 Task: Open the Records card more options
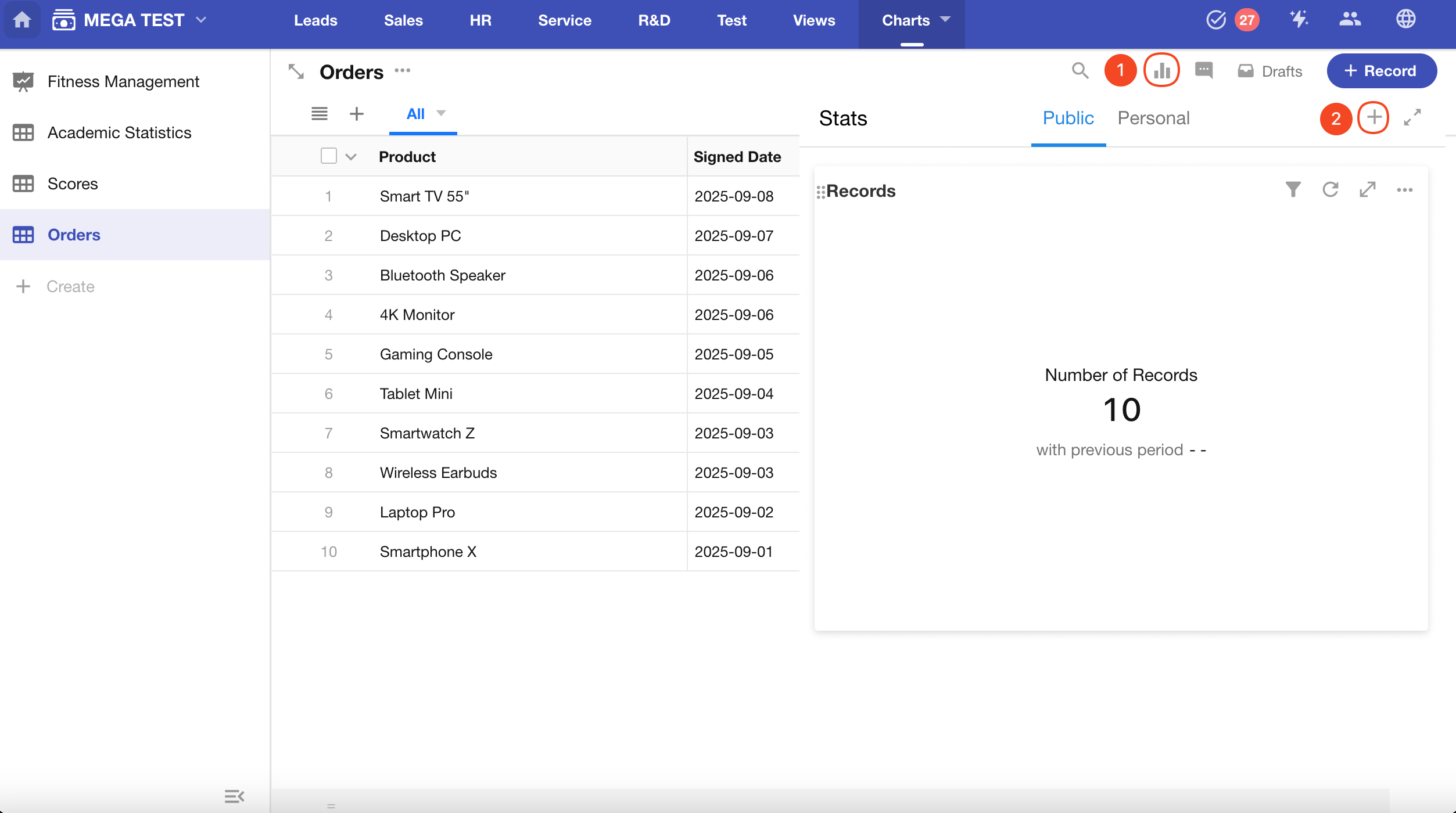tap(1404, 190)
